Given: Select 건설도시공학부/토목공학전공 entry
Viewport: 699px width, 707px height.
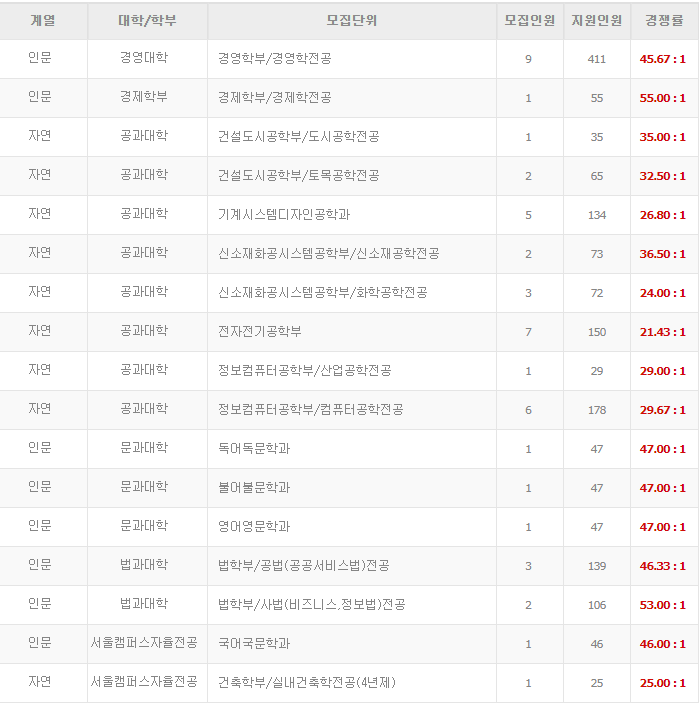Looking at the screenshot, I should (x=299, y=175).
